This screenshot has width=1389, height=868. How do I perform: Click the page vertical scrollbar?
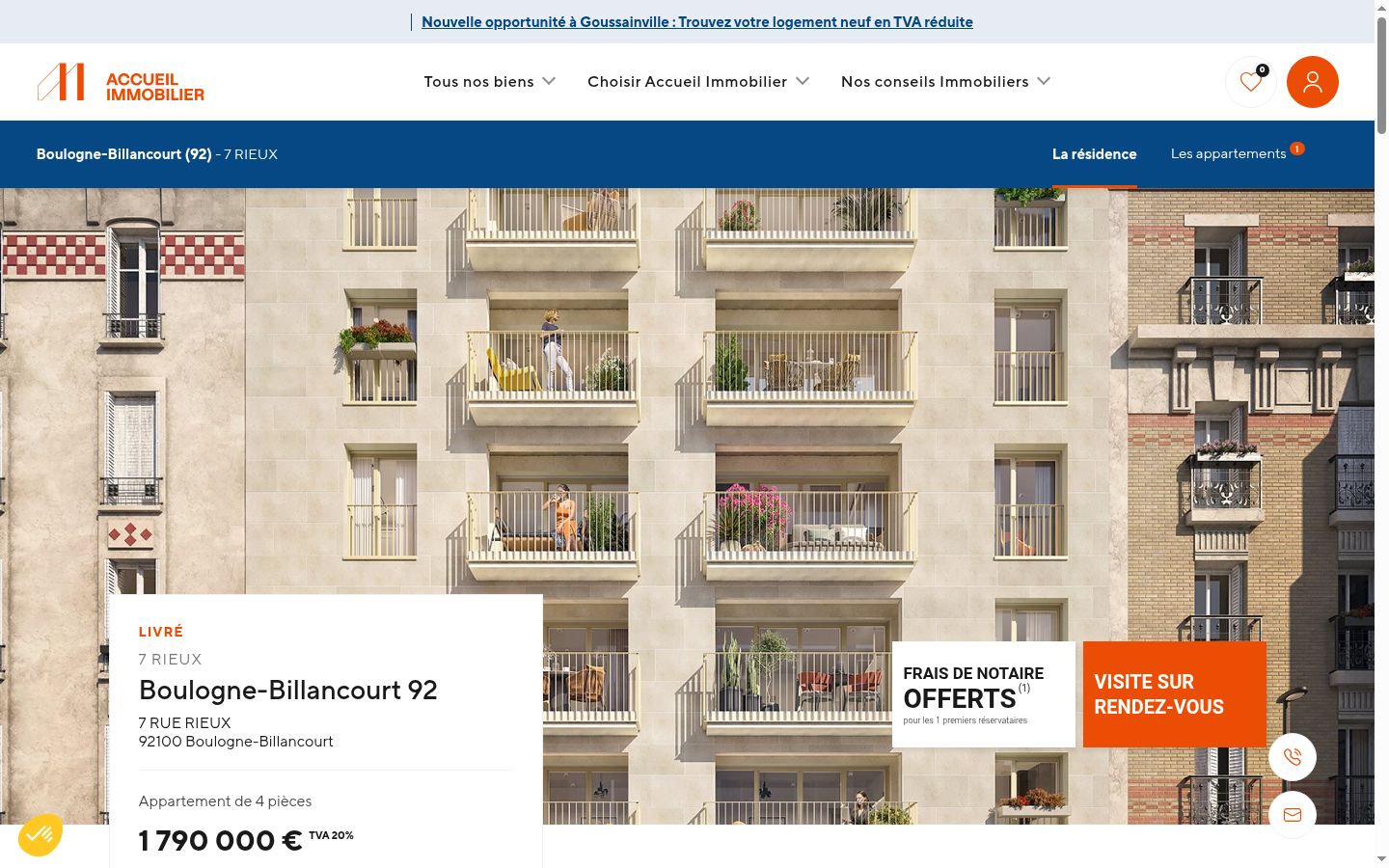[1381, 75]
